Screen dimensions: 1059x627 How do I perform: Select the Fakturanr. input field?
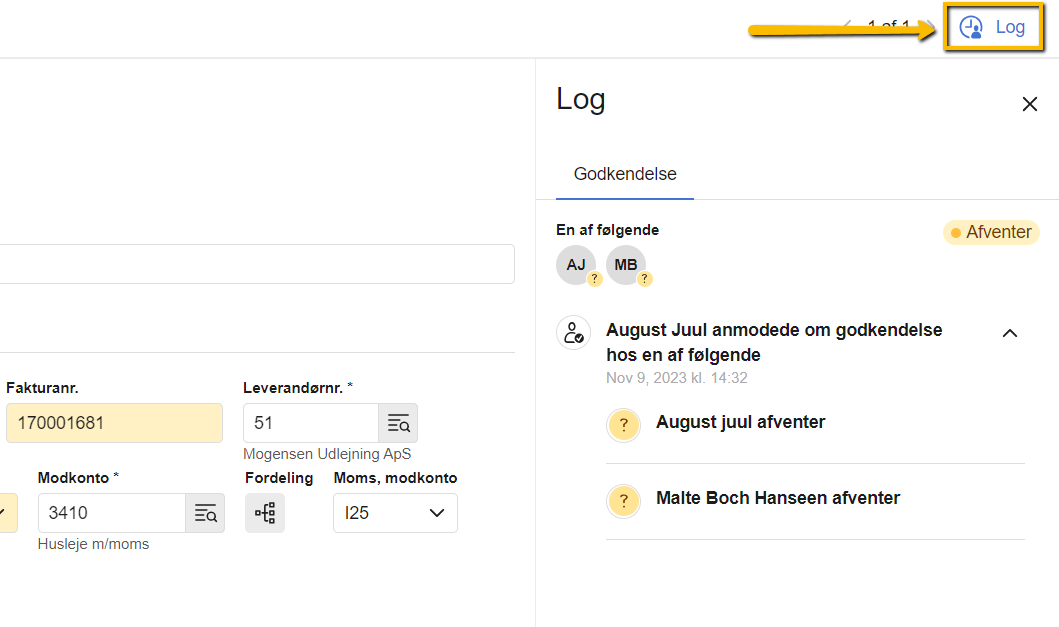tap(114, 423)
